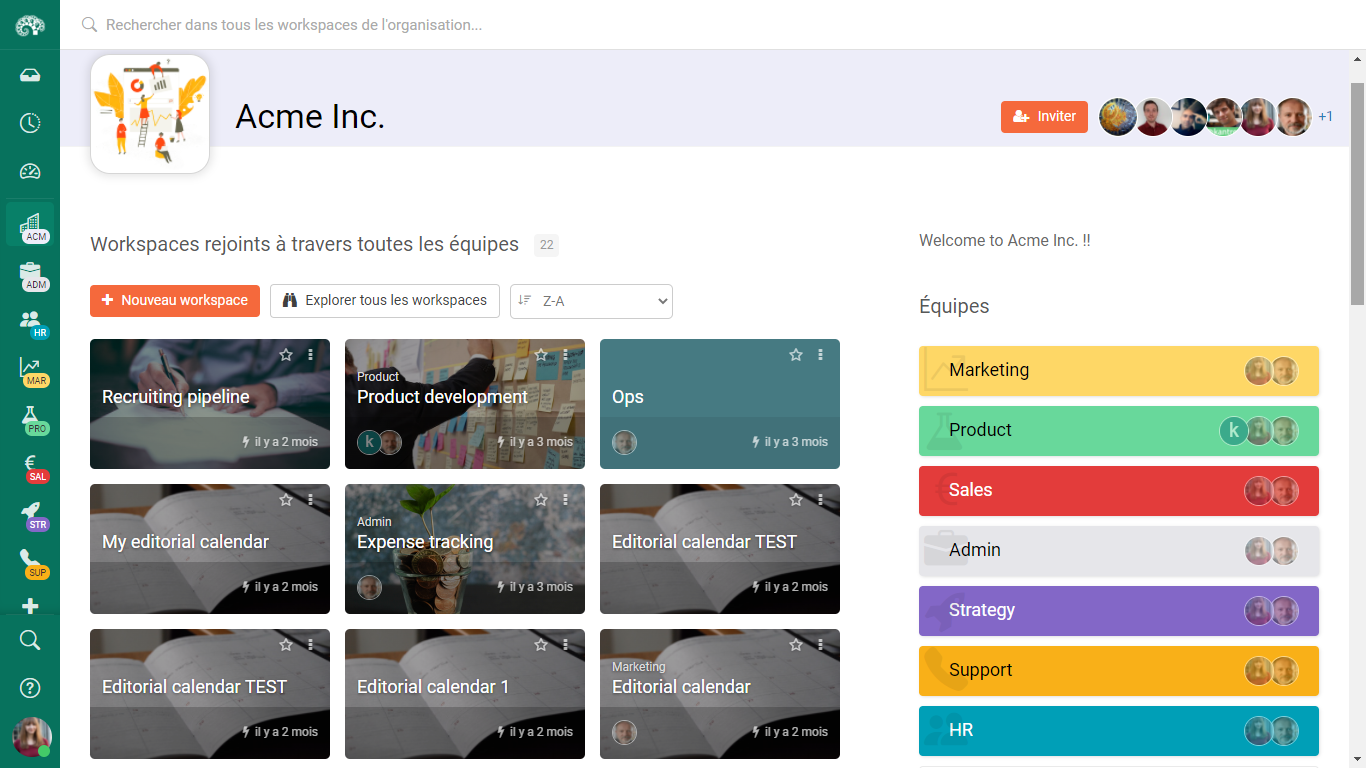
Task: Click the Inviter button
Action: click(x=1044, y=116)
